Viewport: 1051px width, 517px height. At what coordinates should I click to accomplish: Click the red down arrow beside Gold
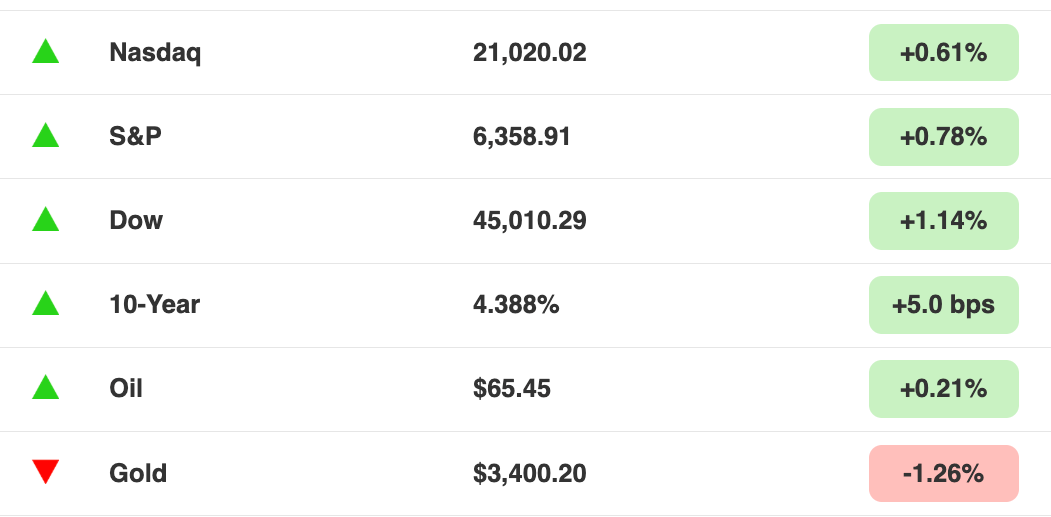(x=46, y=472)
